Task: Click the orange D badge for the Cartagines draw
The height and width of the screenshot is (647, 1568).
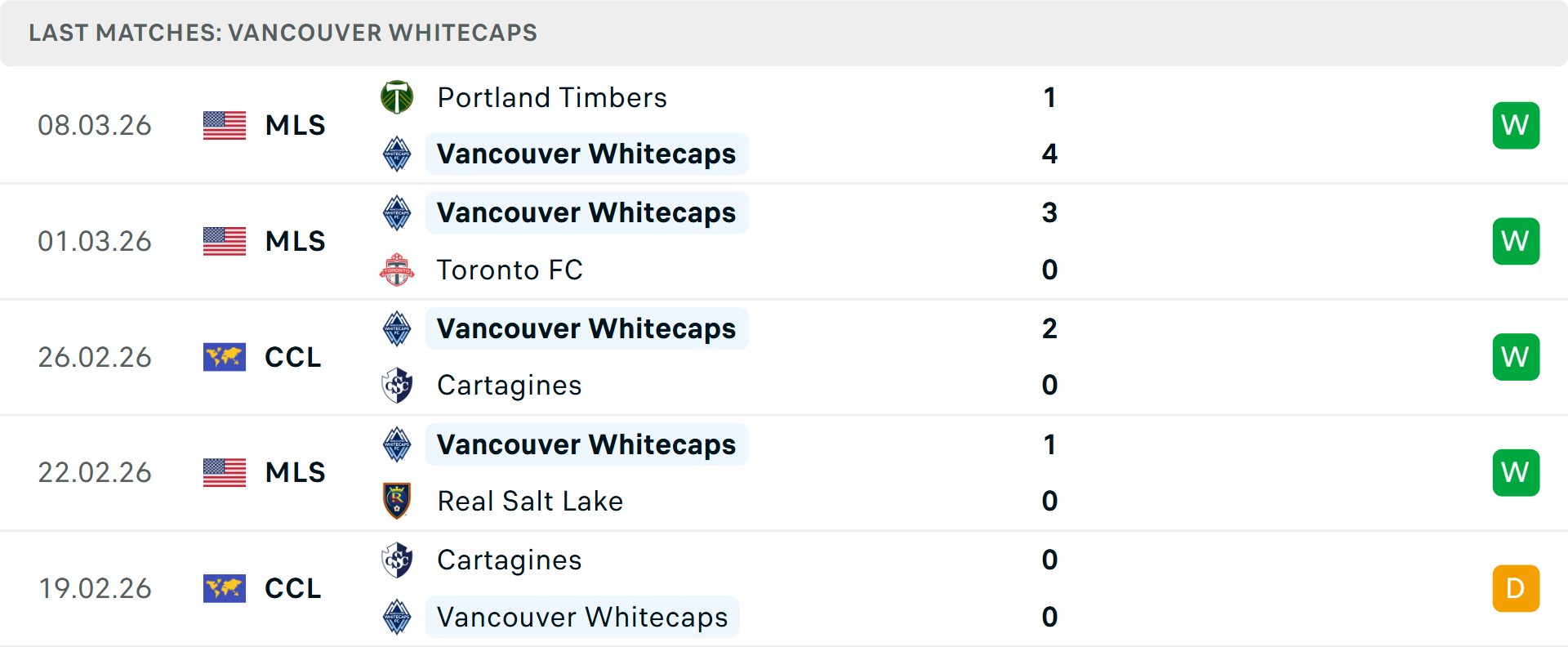Action: [1516, 588]
